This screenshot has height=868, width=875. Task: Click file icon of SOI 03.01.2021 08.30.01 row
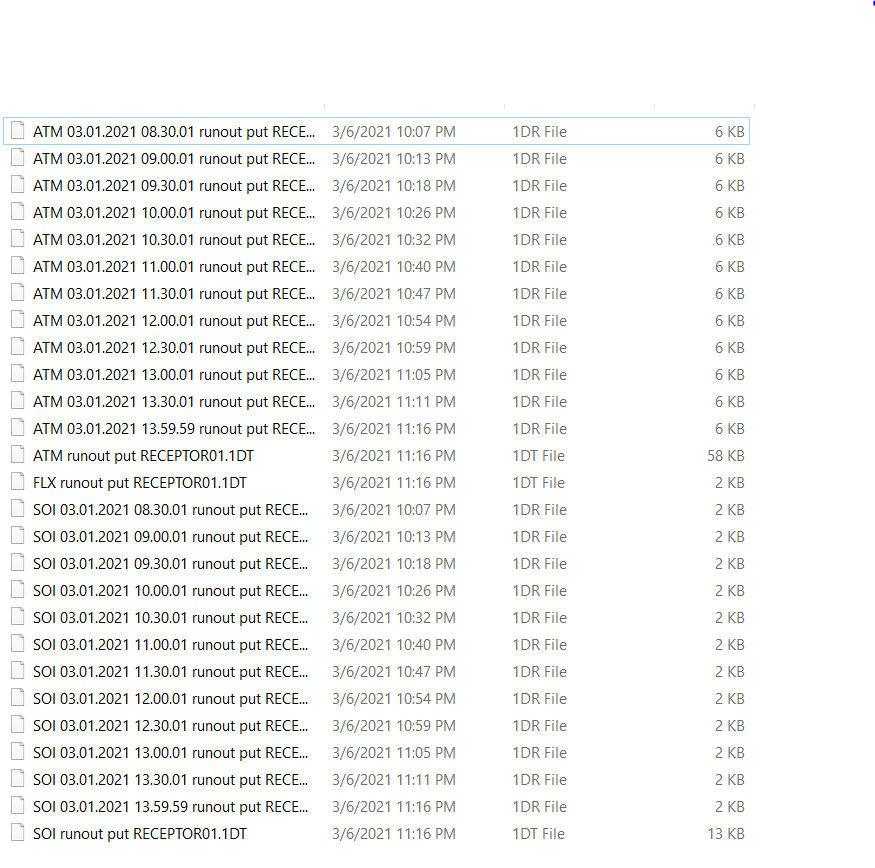(18, 509)
